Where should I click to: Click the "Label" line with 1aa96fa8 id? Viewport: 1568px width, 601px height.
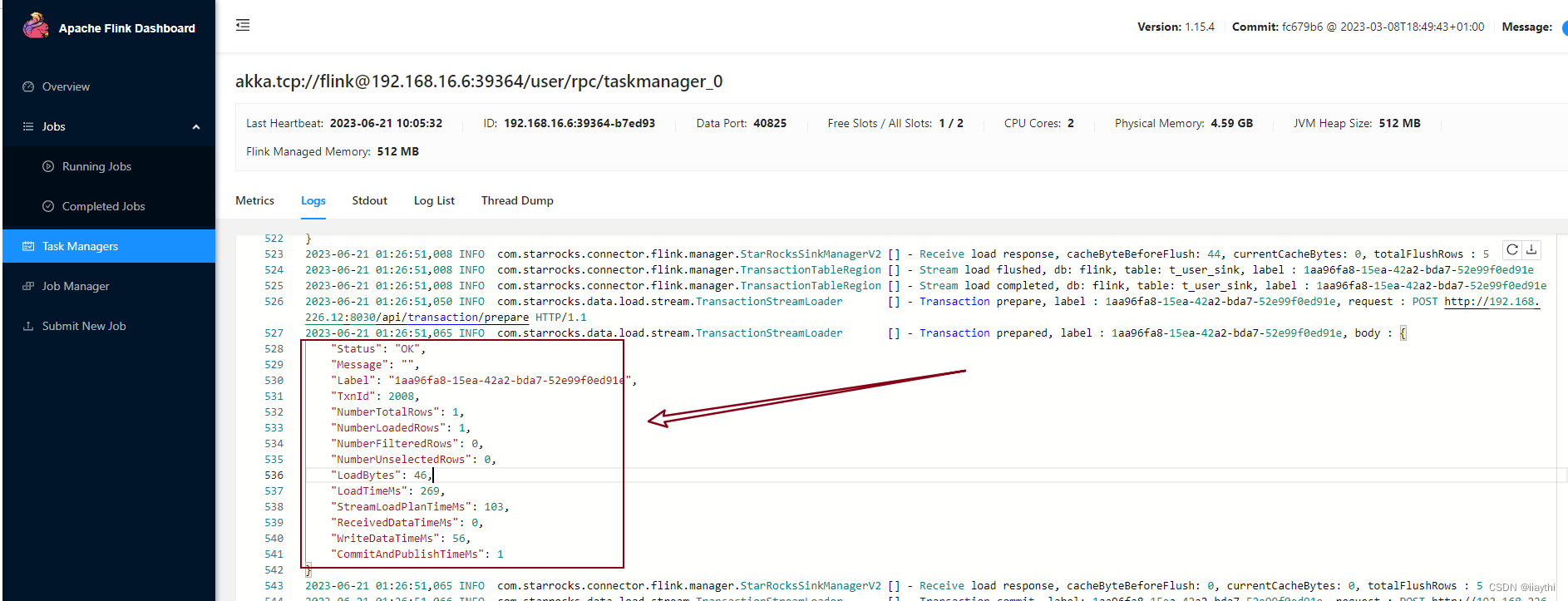(484, 381)
